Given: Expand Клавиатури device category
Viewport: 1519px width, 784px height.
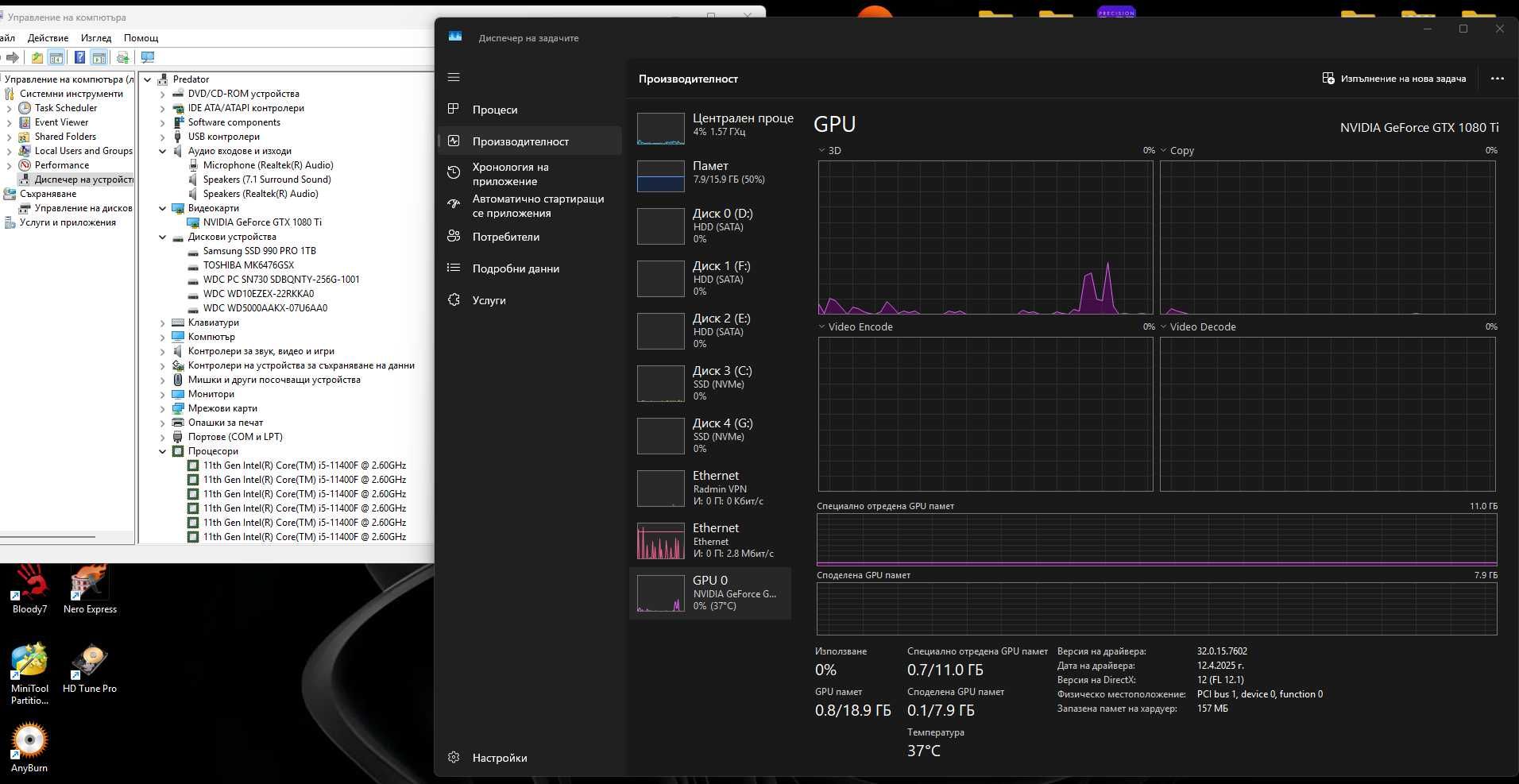Looking at the screenshot, I should pyautogui.click(x=163, y=323).
